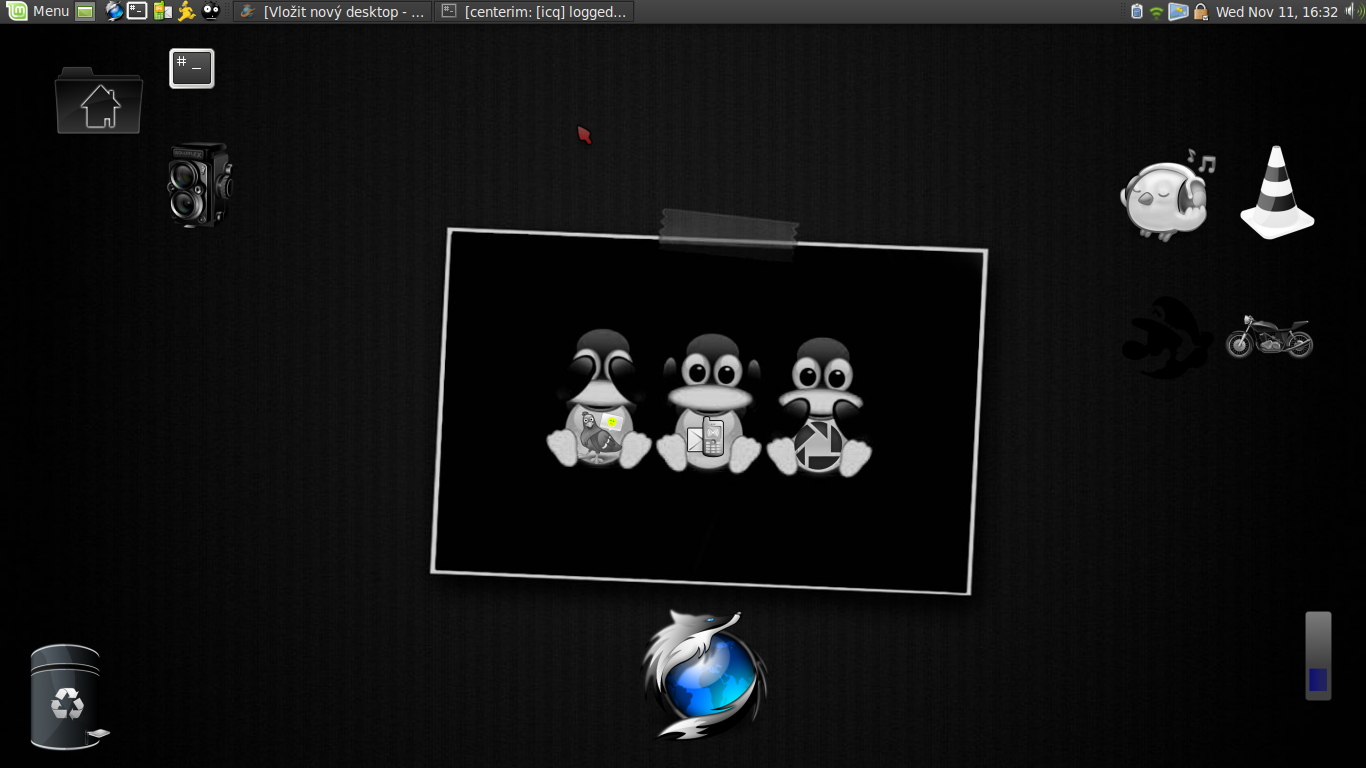This screenshot has width=1366, height=768.
Task: Launch VLC traffic cone desktop icon
Action: click(1277, 193)
